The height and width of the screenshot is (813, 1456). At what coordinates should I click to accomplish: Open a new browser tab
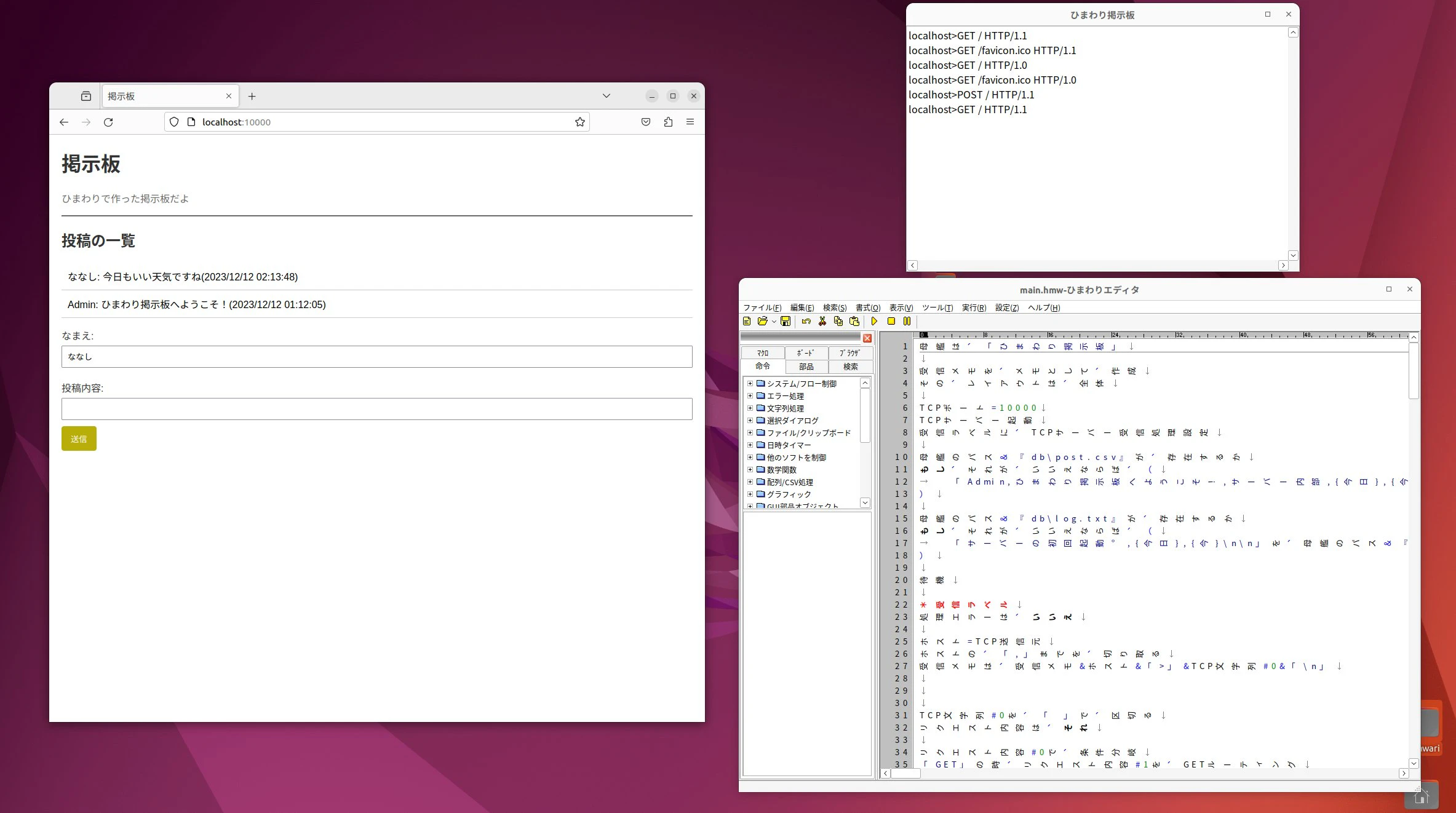tap(252, 96)
